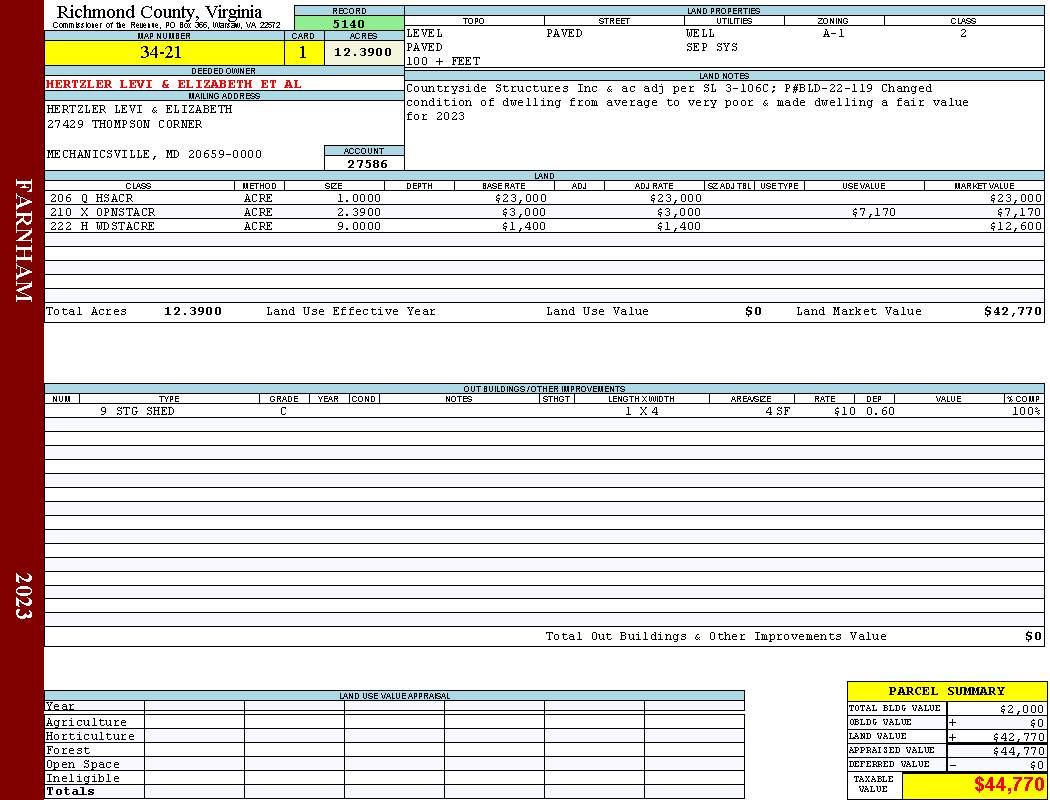The image size is (1050, 800).
Task: Click the Agriculture row label
Action: (86, 722)
